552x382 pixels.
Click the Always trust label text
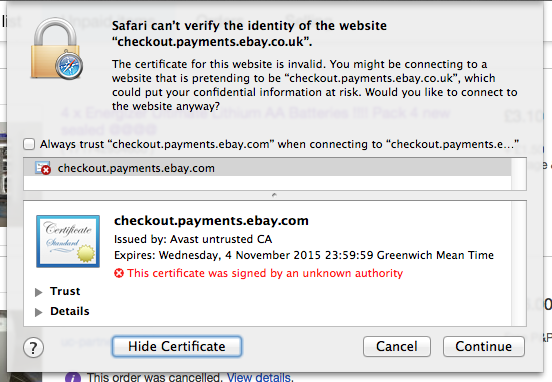pos(279,144)
